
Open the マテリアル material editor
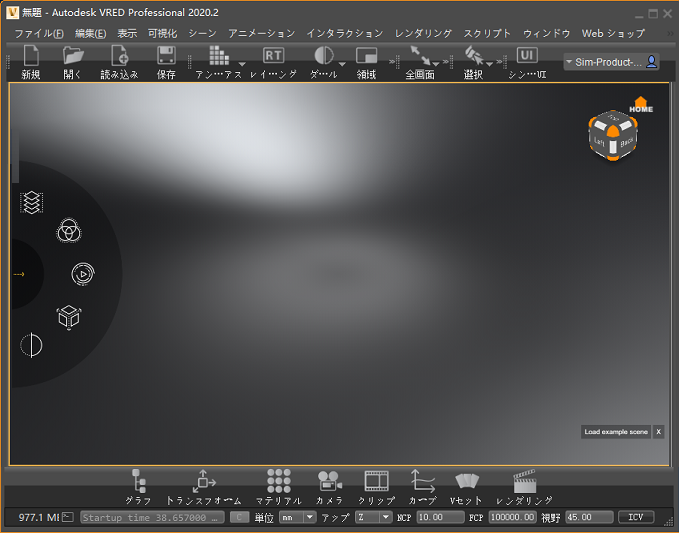(x=278, y=488)
